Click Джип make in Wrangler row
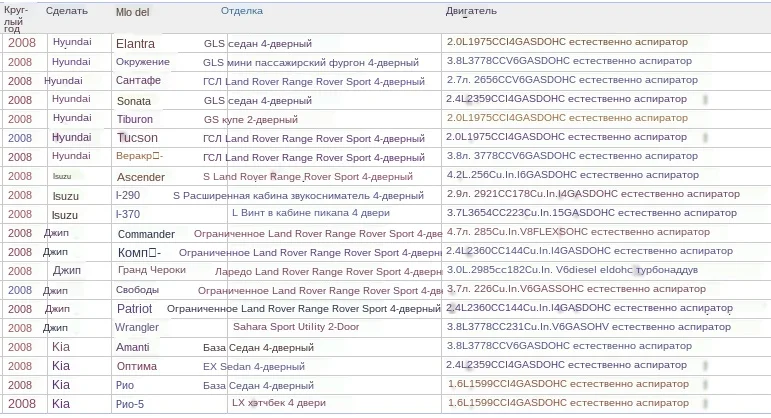The image size is (771, 418). click(x=55, y=328)
